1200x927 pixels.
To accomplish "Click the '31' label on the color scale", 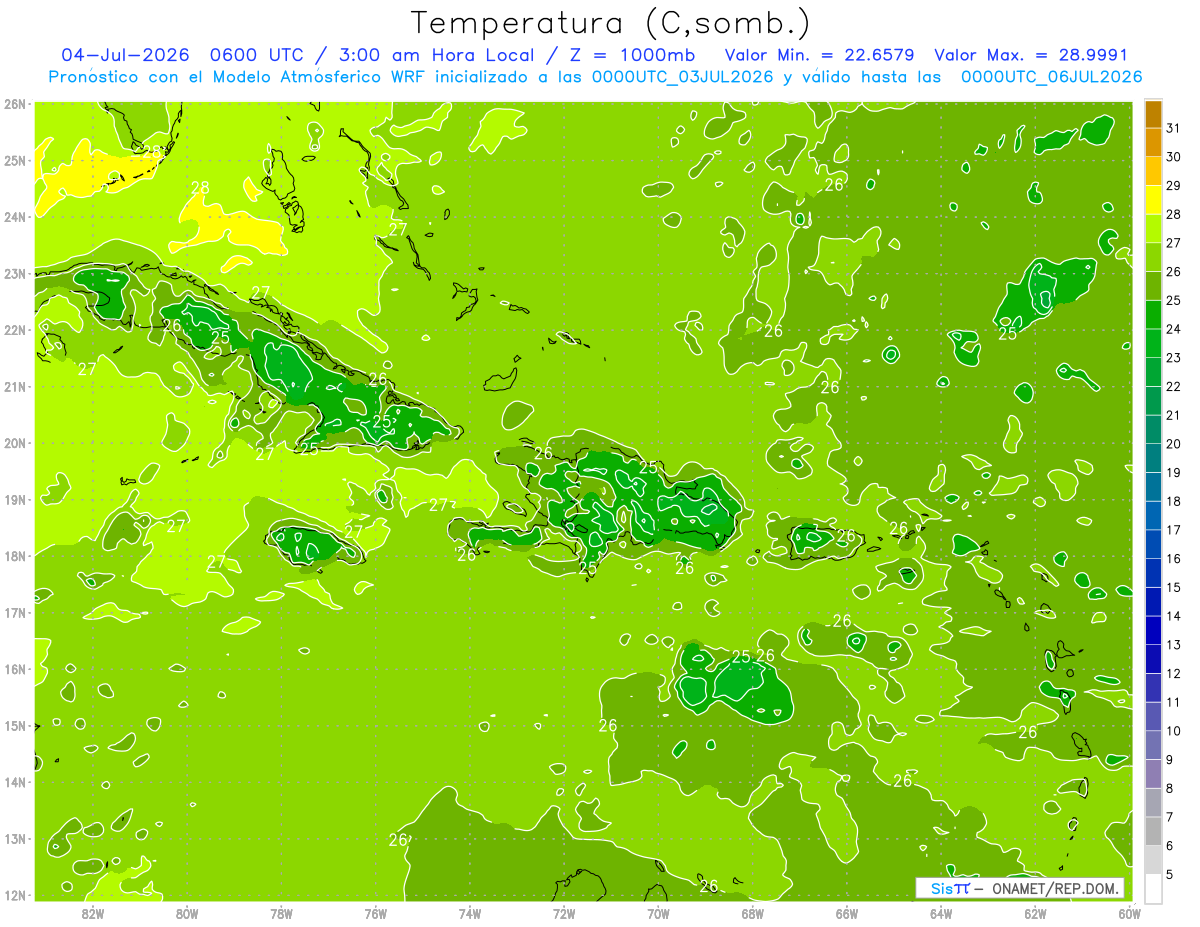I will (x=1174, y=128).
